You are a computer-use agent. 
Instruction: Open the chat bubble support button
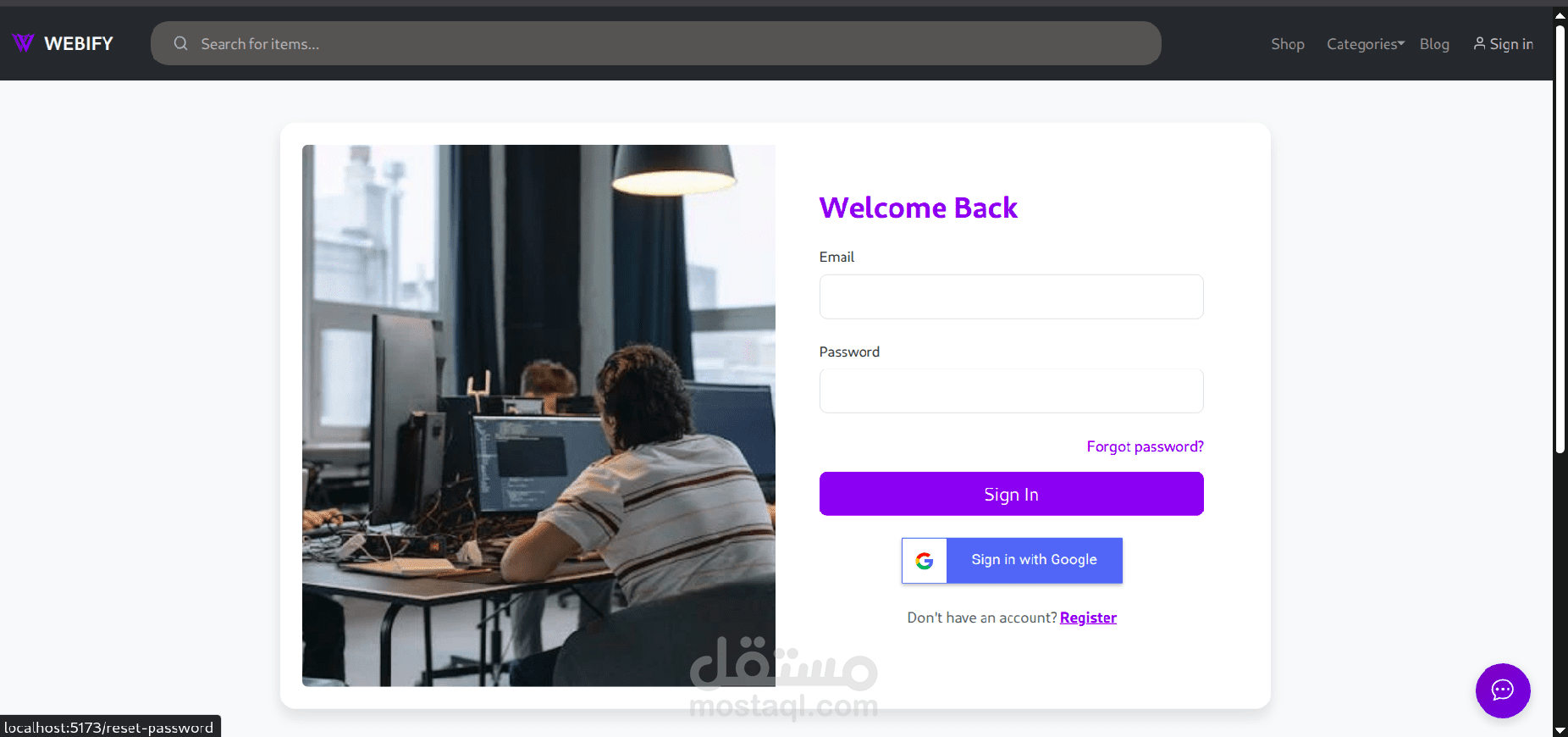(x=1503, y=690)
